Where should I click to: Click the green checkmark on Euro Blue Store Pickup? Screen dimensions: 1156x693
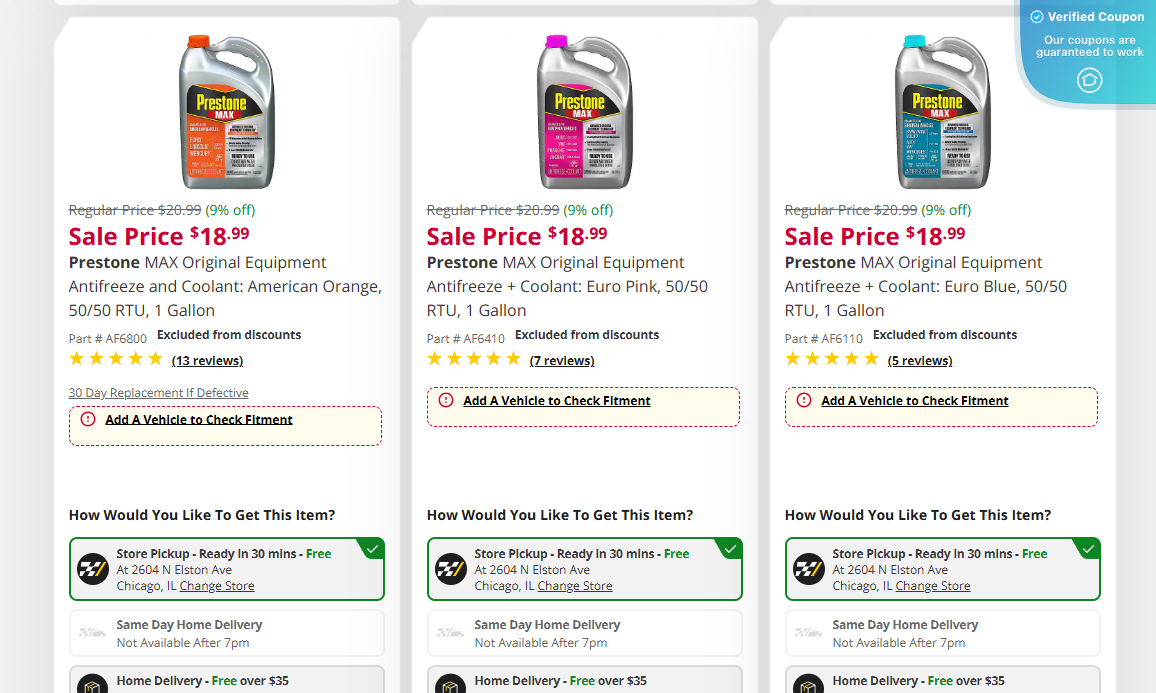click(1087, 548)
